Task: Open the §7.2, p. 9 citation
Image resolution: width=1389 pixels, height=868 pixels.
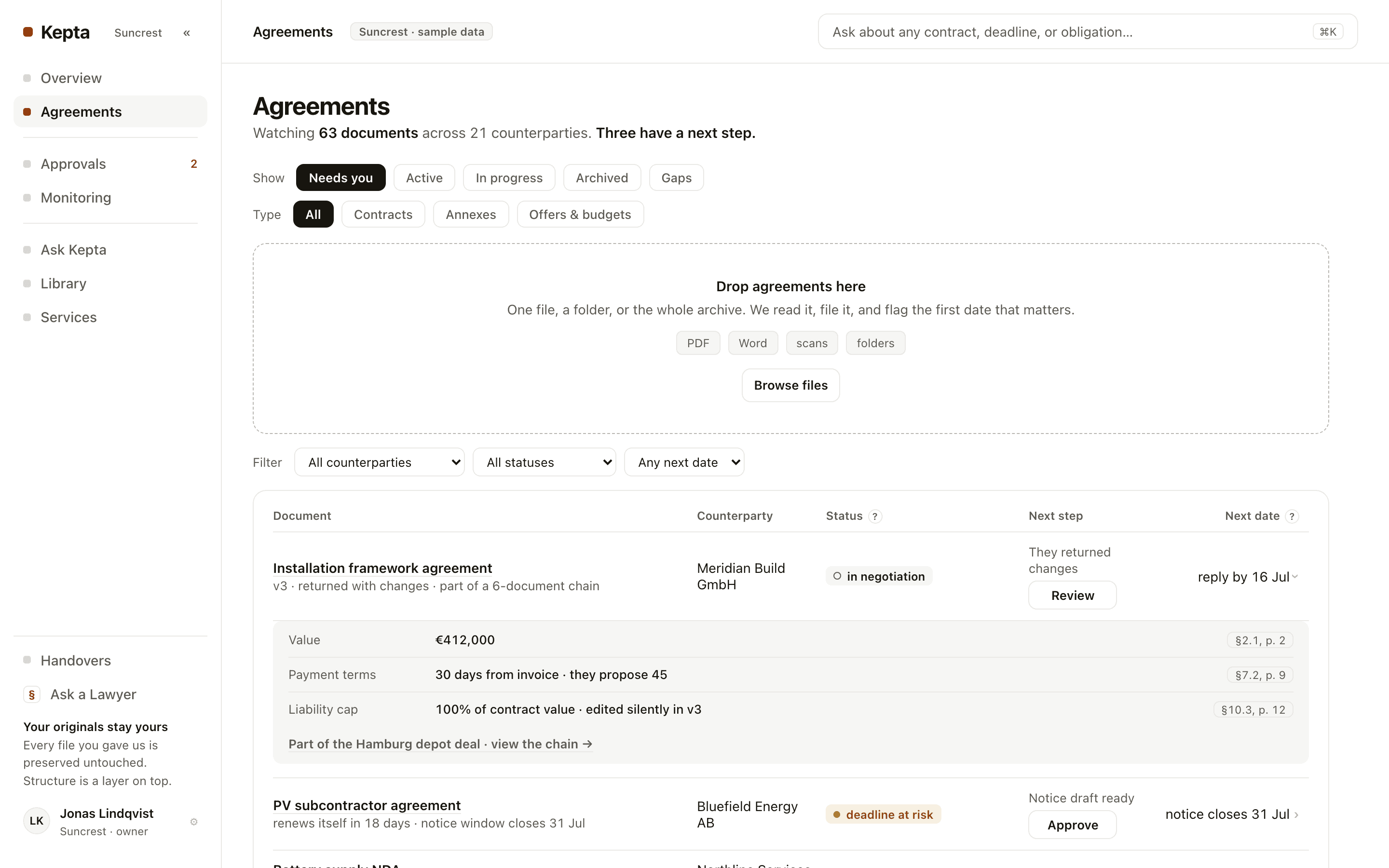Action: (x=1260, y=675)
